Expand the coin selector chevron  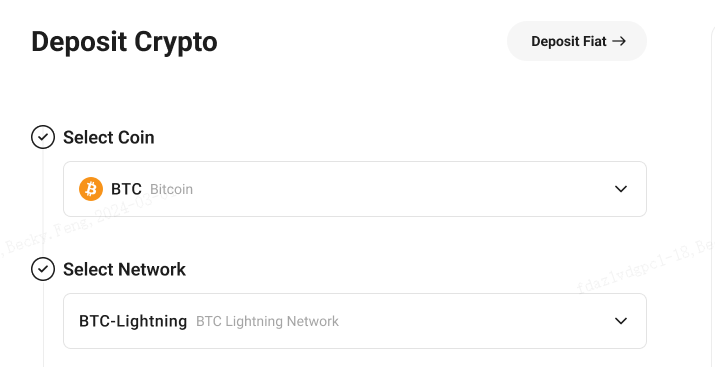tap(621, 189)
